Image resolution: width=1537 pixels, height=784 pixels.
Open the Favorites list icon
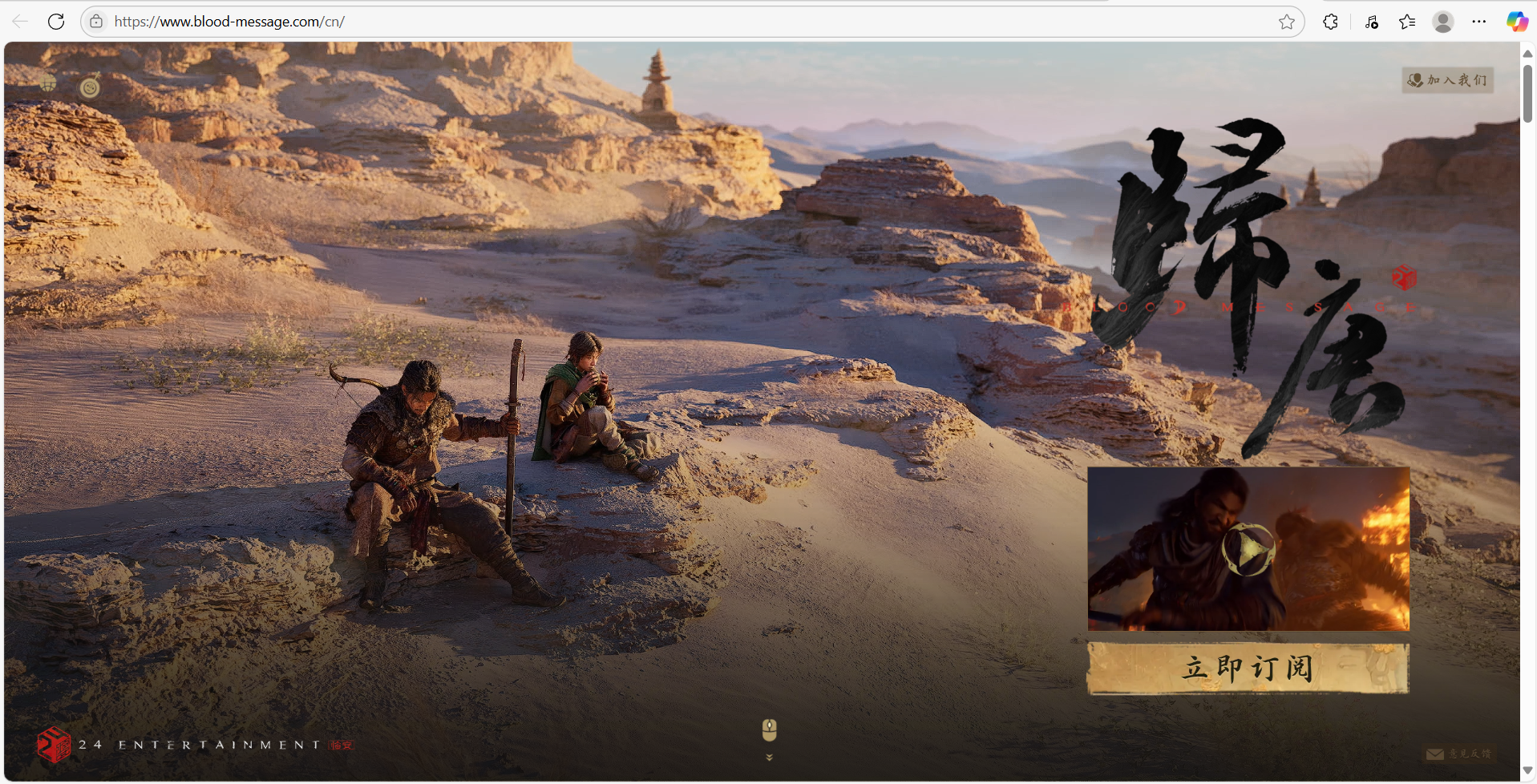(x=1407, y=22)
